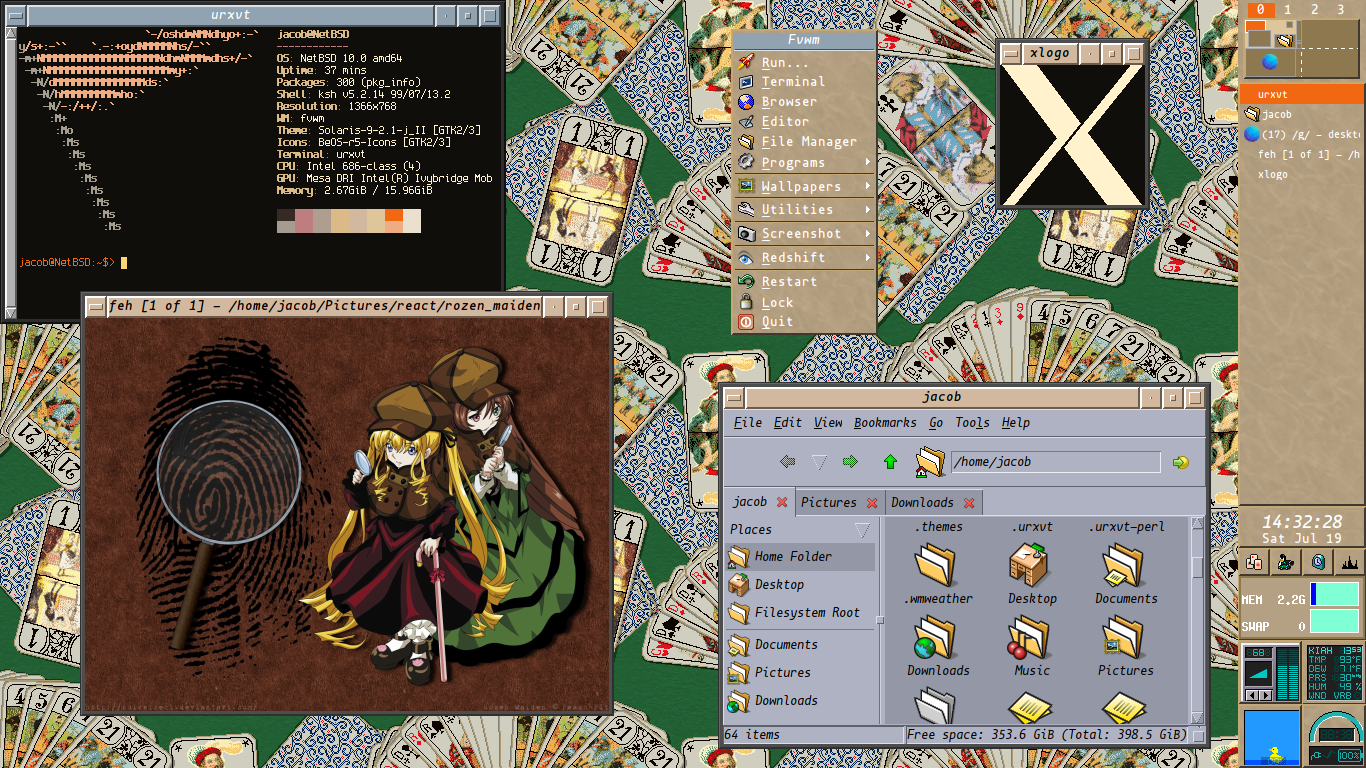Focus the jacob window in the window list
The image size is (1366, 768).
pos(1301,115)
